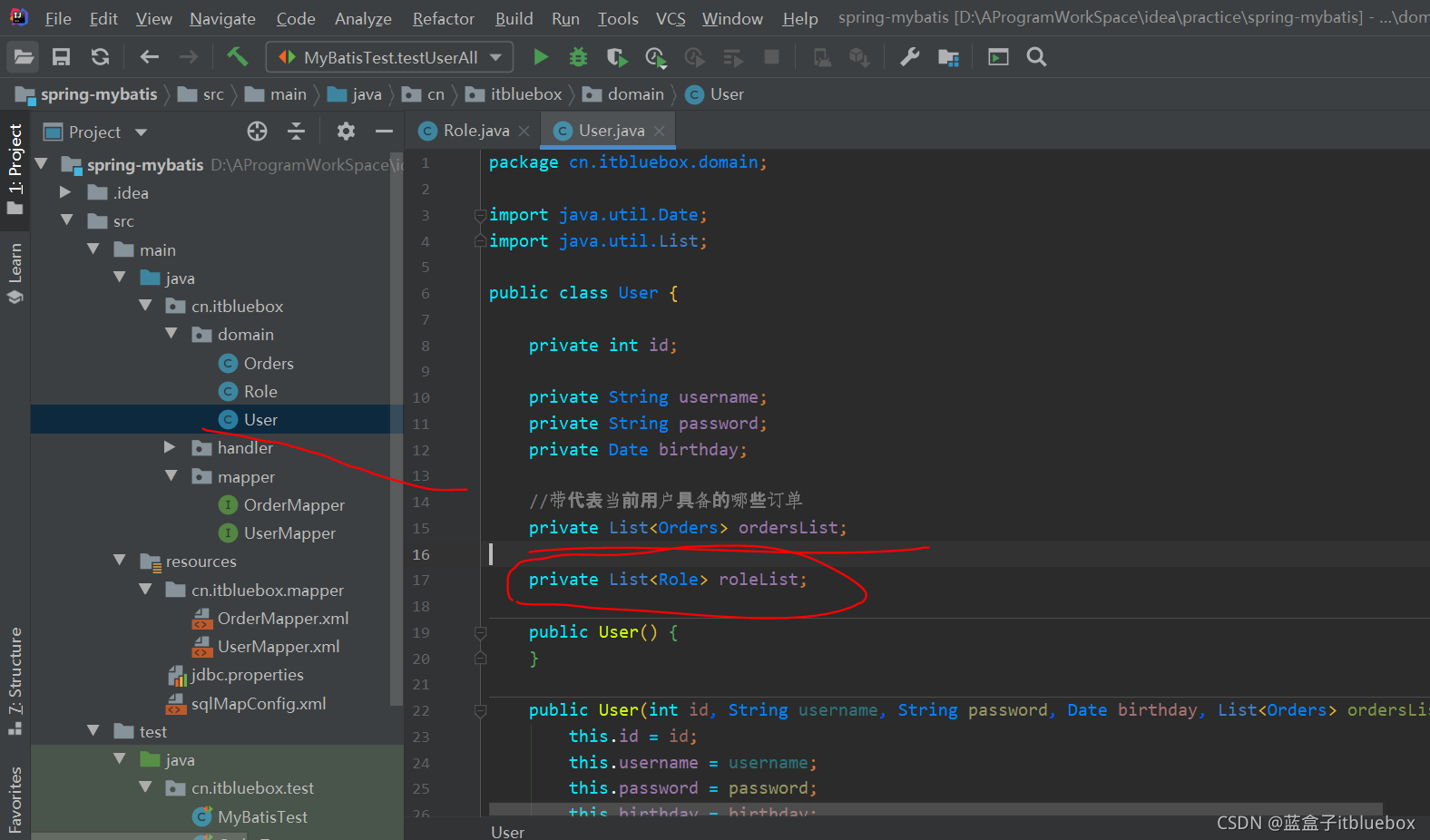Collapse the src folder arrow
Screen dimensions: 1430x840
coord(66,220)
